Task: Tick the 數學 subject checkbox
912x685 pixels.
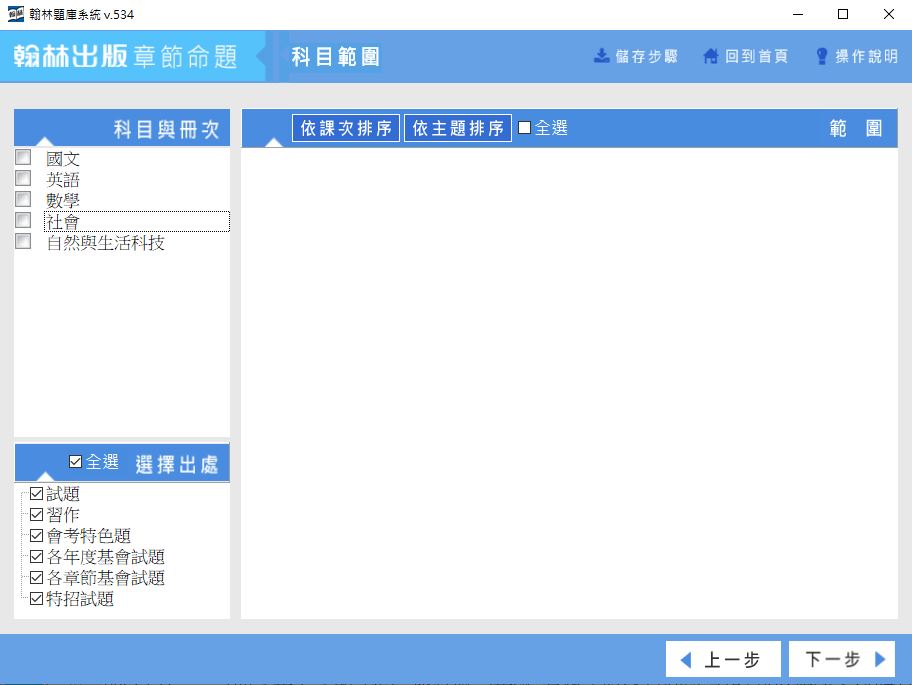Action: coord(23,199)
